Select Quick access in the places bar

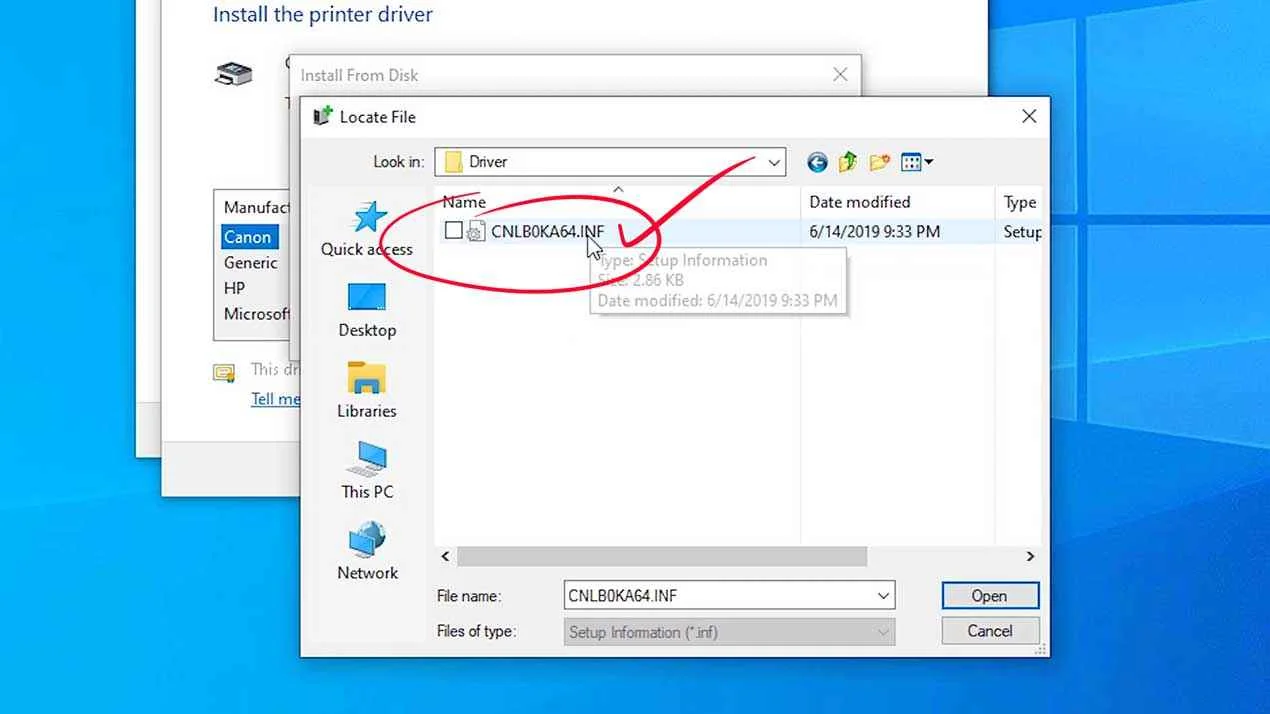(367, 229)
